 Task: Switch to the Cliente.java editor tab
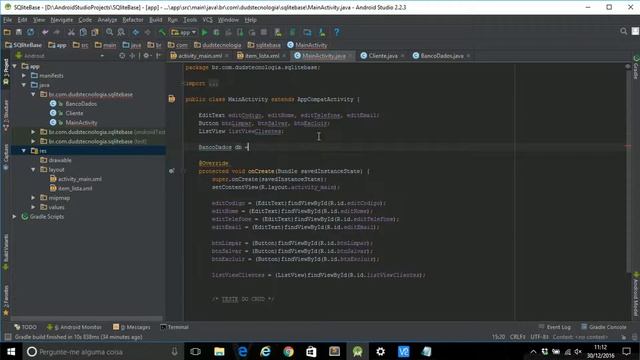[382, 56]
